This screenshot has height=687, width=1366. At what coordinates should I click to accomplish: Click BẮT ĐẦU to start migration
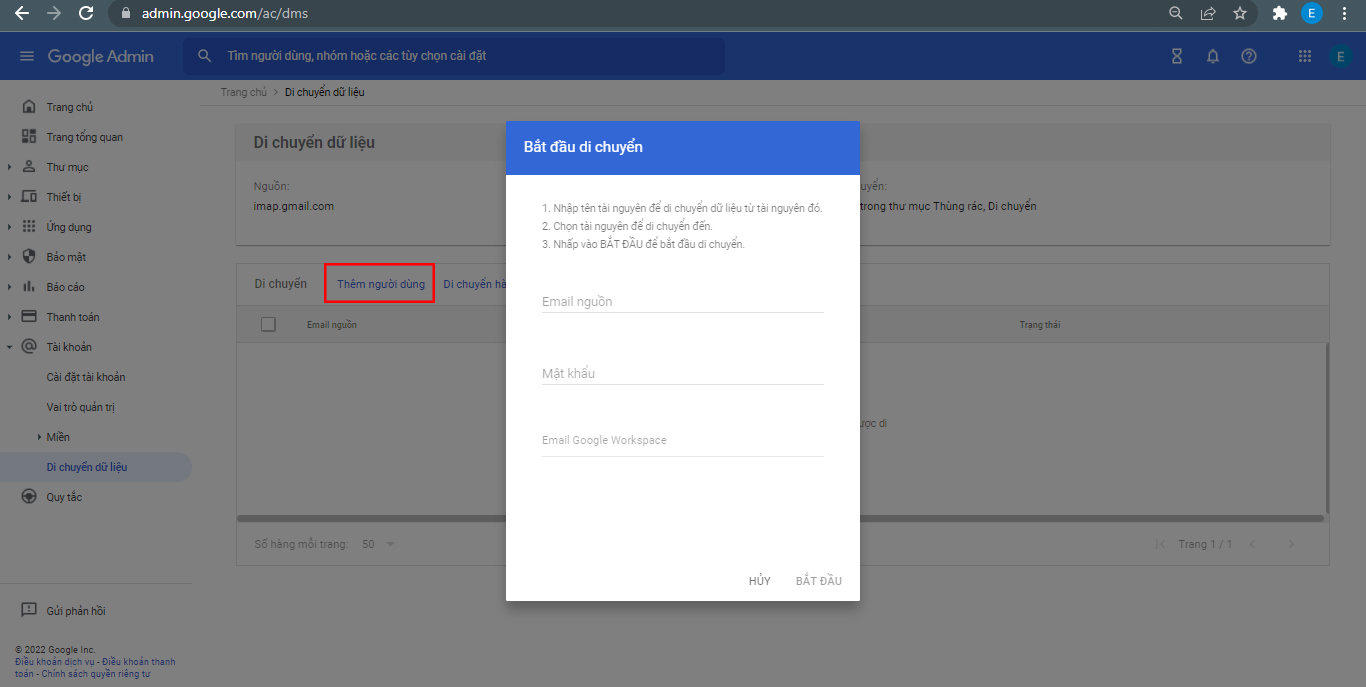click(819, 581)
